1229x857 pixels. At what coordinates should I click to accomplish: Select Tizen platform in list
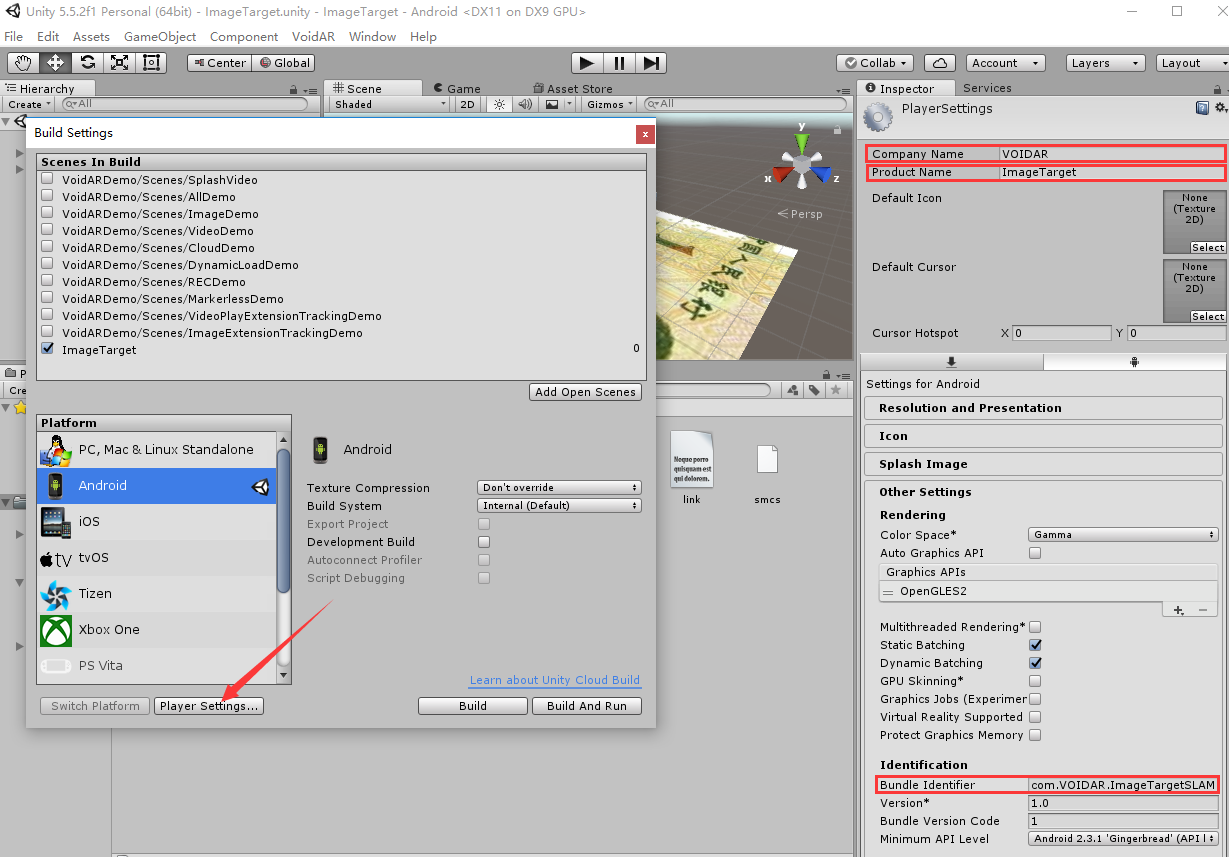coord(157,594)
